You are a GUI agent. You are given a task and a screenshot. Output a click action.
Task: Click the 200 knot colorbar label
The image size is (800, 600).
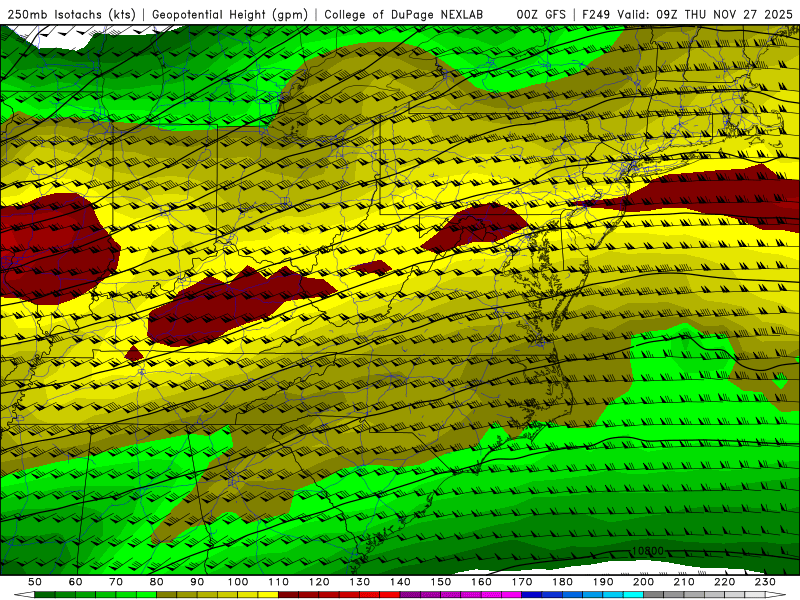coord(644,582)
